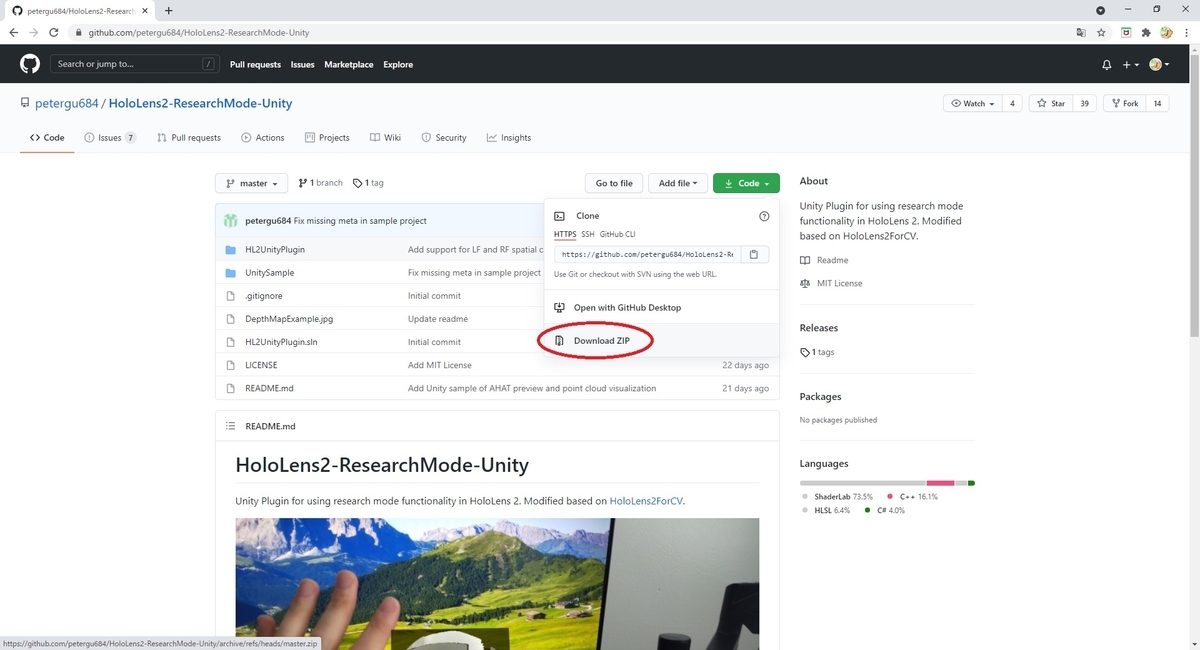The height and width of the screenshot is (650, 1200).
Task: Open the LICENSE file row
Action: click(497, 365)
